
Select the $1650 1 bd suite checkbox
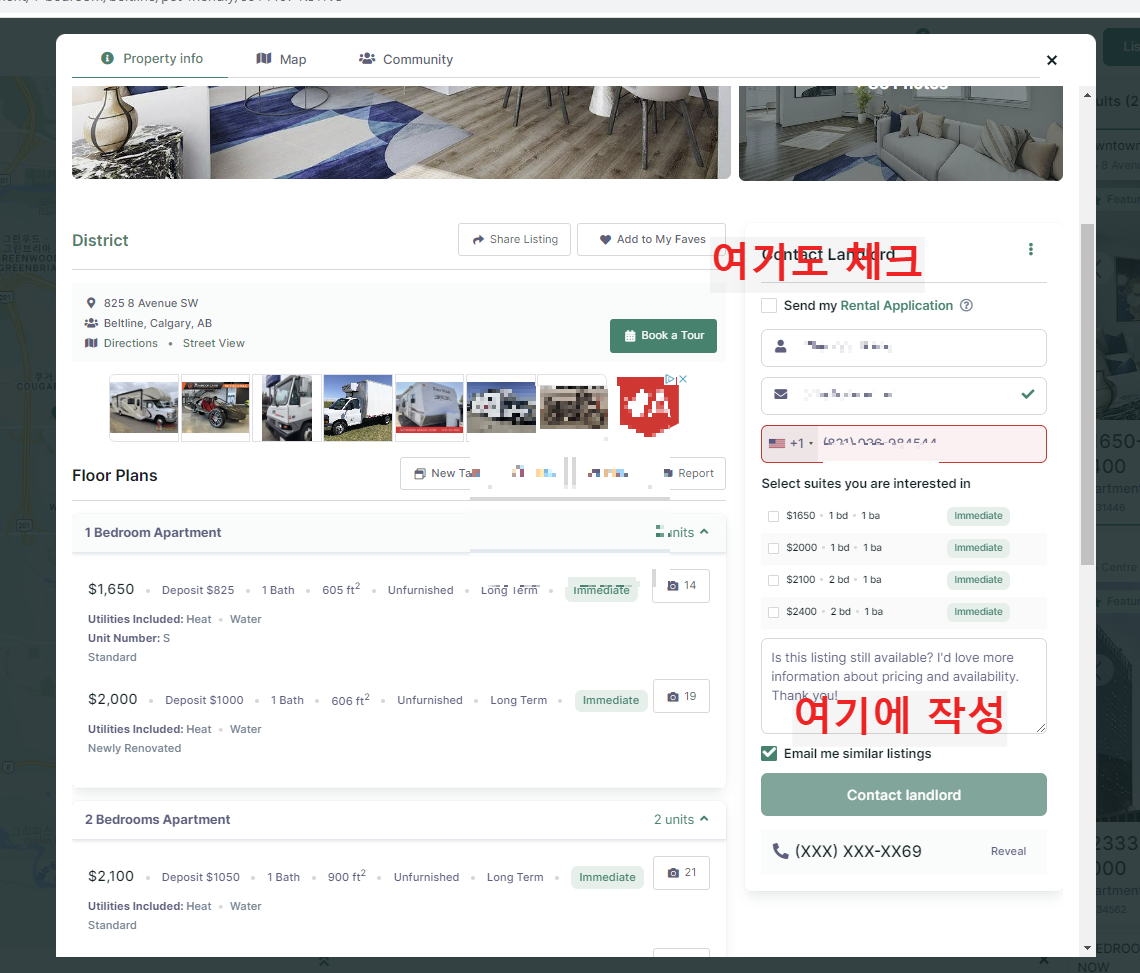[774, 516]
